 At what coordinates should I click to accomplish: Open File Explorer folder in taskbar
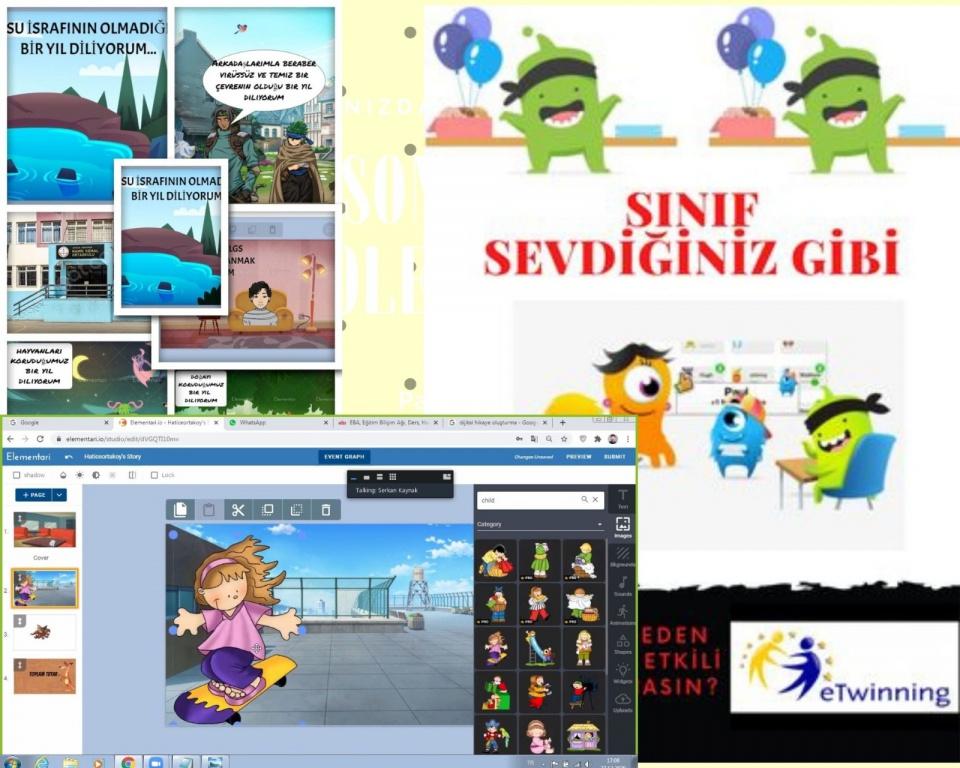(x=70, y=762)
